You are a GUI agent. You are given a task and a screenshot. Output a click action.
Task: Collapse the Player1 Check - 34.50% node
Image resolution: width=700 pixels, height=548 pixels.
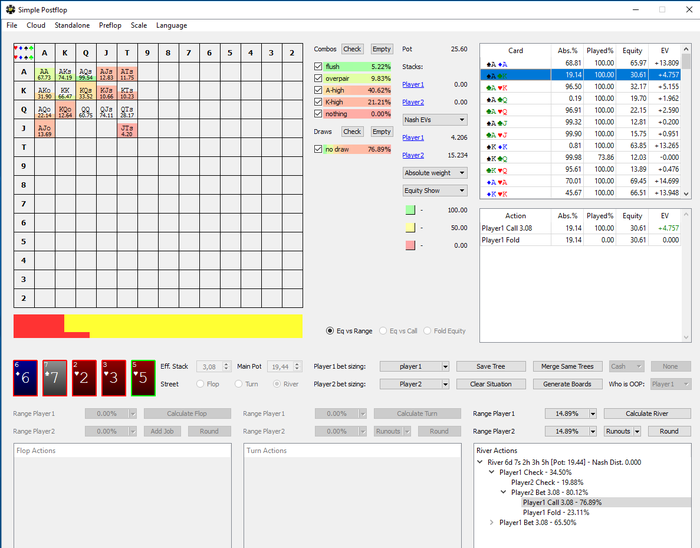[492, 472]
